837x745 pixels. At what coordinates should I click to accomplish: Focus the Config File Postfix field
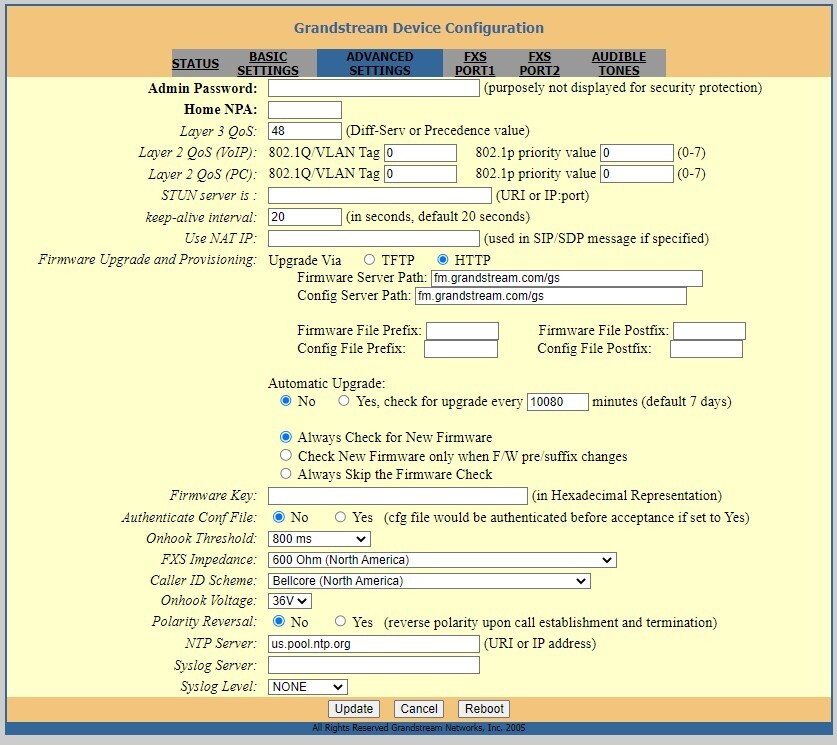pyautogui.click(x=706, y=349)
